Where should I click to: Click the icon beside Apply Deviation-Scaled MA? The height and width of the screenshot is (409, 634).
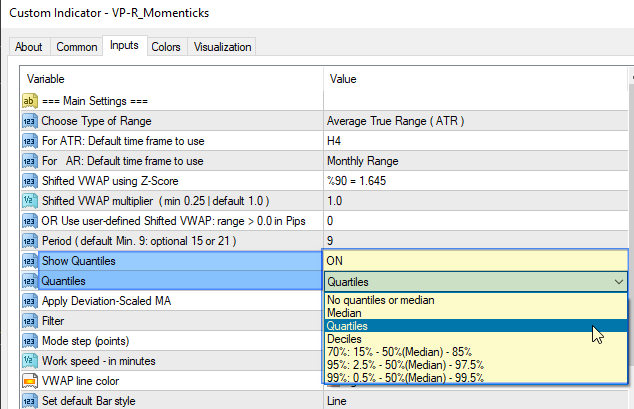point(29,301)
